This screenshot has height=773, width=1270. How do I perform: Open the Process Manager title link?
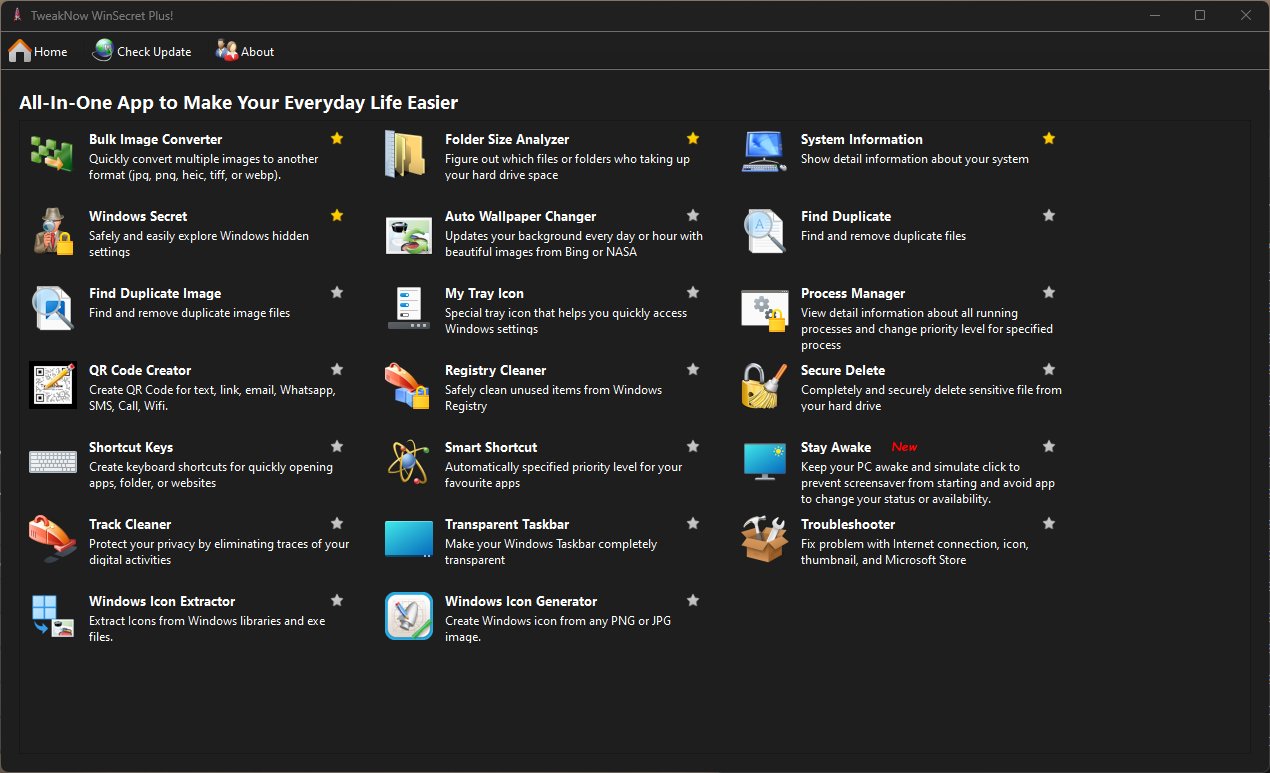click(x=852, y=293)
